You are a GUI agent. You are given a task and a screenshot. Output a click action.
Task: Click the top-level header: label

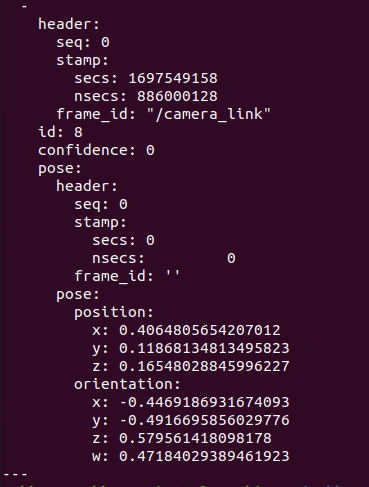69,24
